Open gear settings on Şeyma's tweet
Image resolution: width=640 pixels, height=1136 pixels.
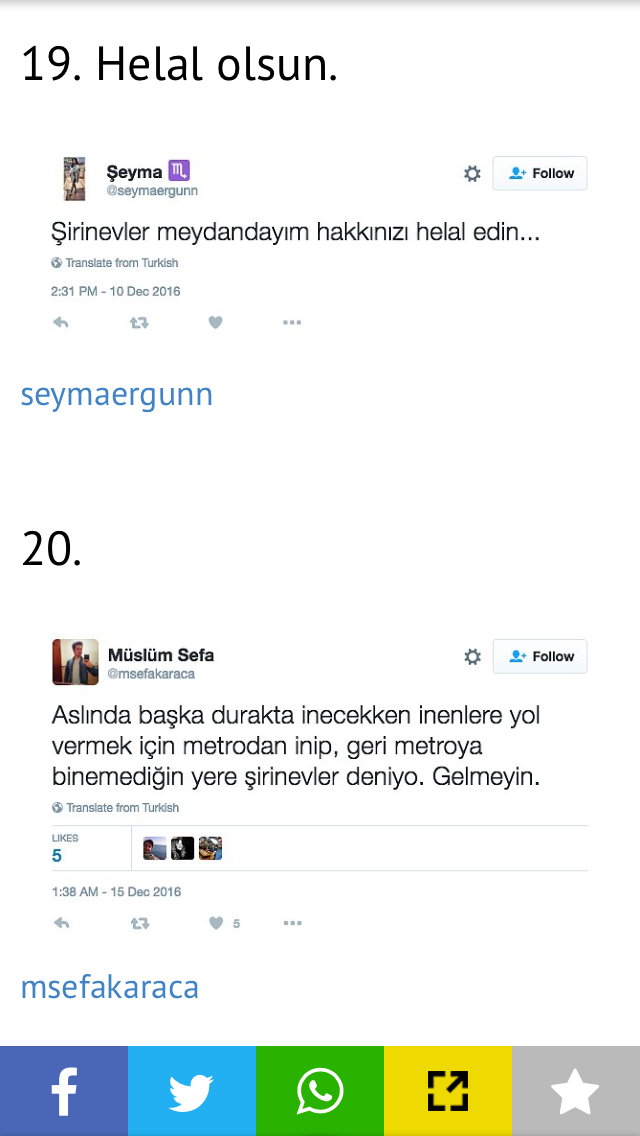[x=473, y=174]
